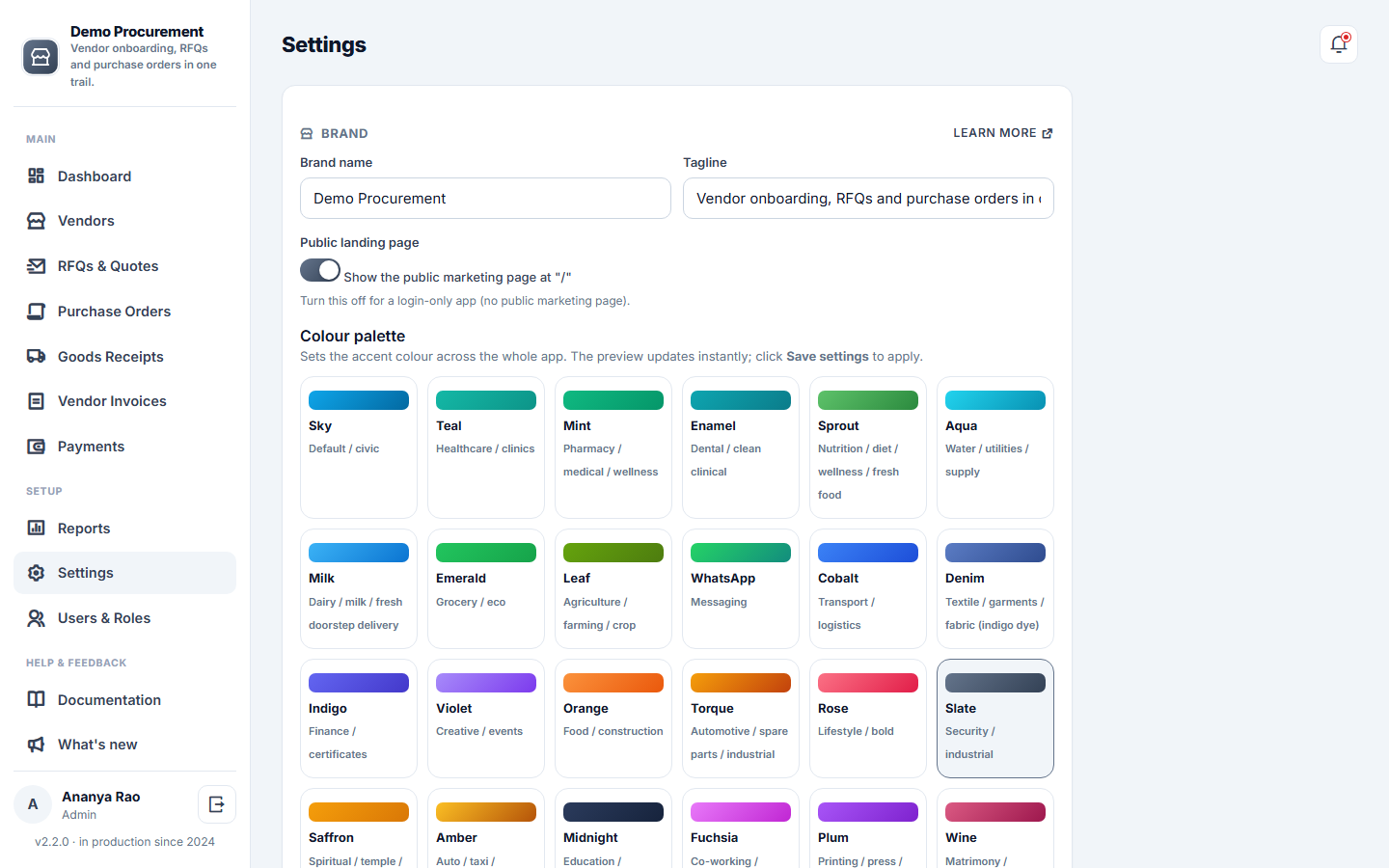Screen dimensions: 1389x868
Task: Click the Ananya Rao avatar
Action: point(33,804)
